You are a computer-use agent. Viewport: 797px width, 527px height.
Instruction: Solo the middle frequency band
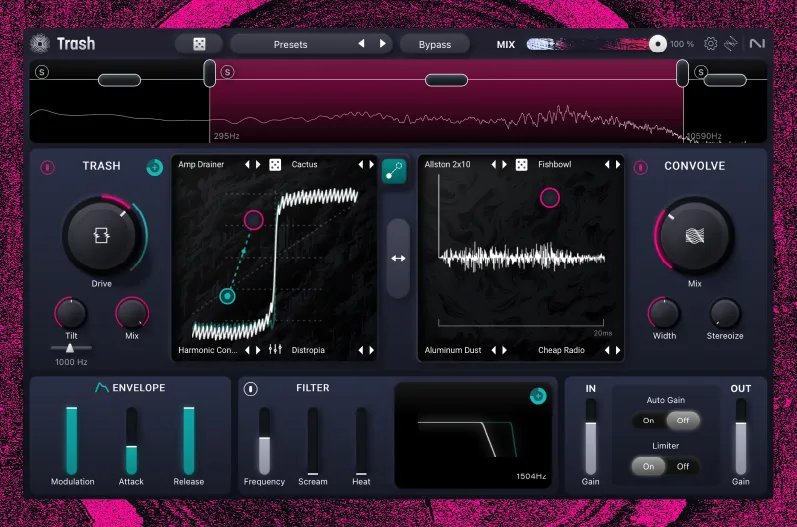coord(227,72)
